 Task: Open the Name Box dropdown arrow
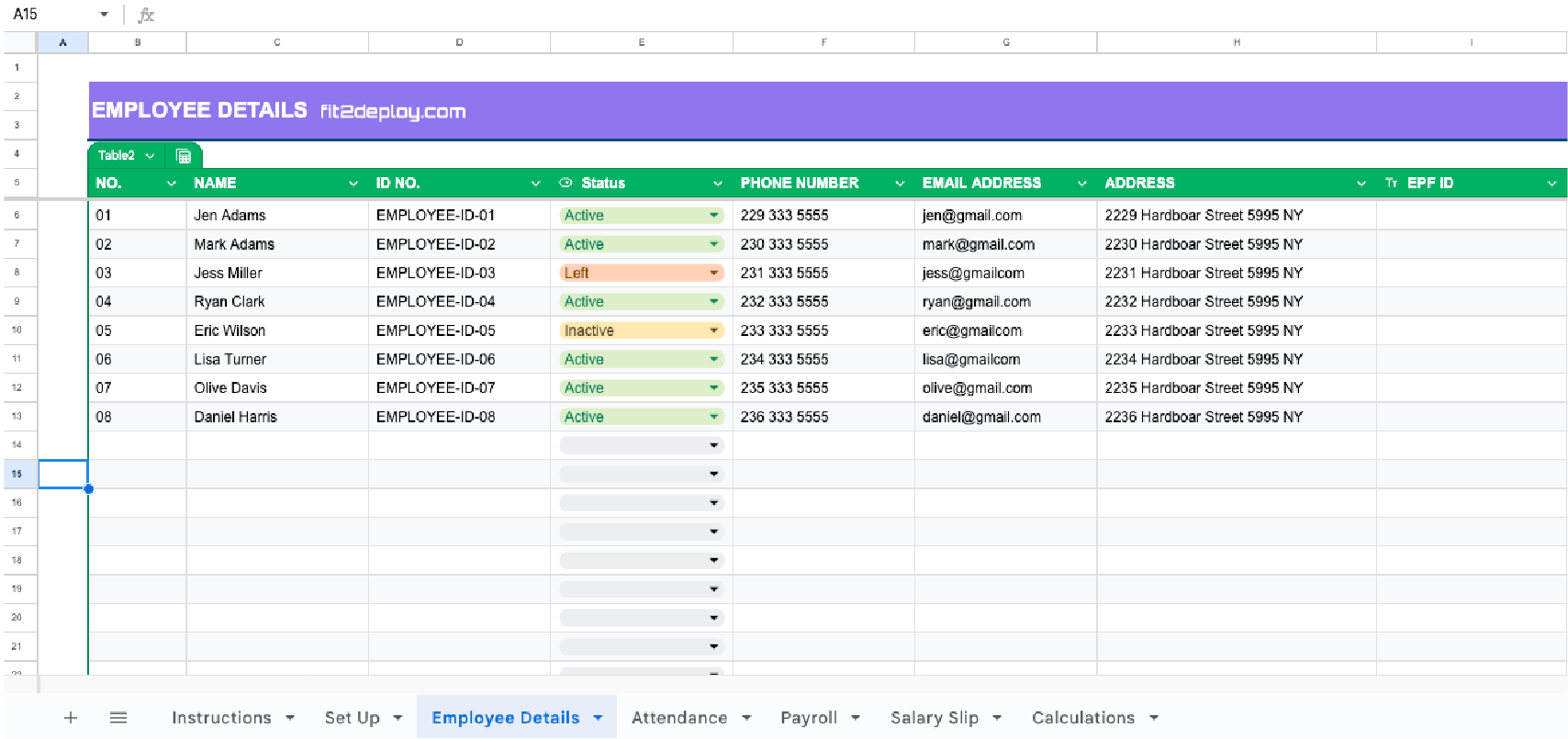tap(104, 15)
